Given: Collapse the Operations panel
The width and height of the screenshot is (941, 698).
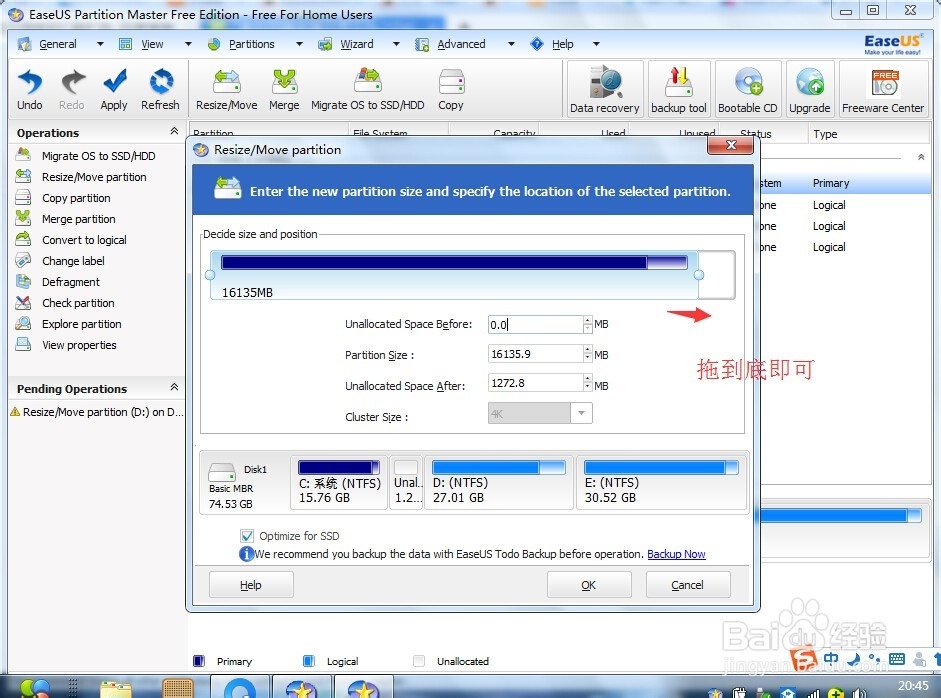Looking at the screenshot, I should [174, 131].
